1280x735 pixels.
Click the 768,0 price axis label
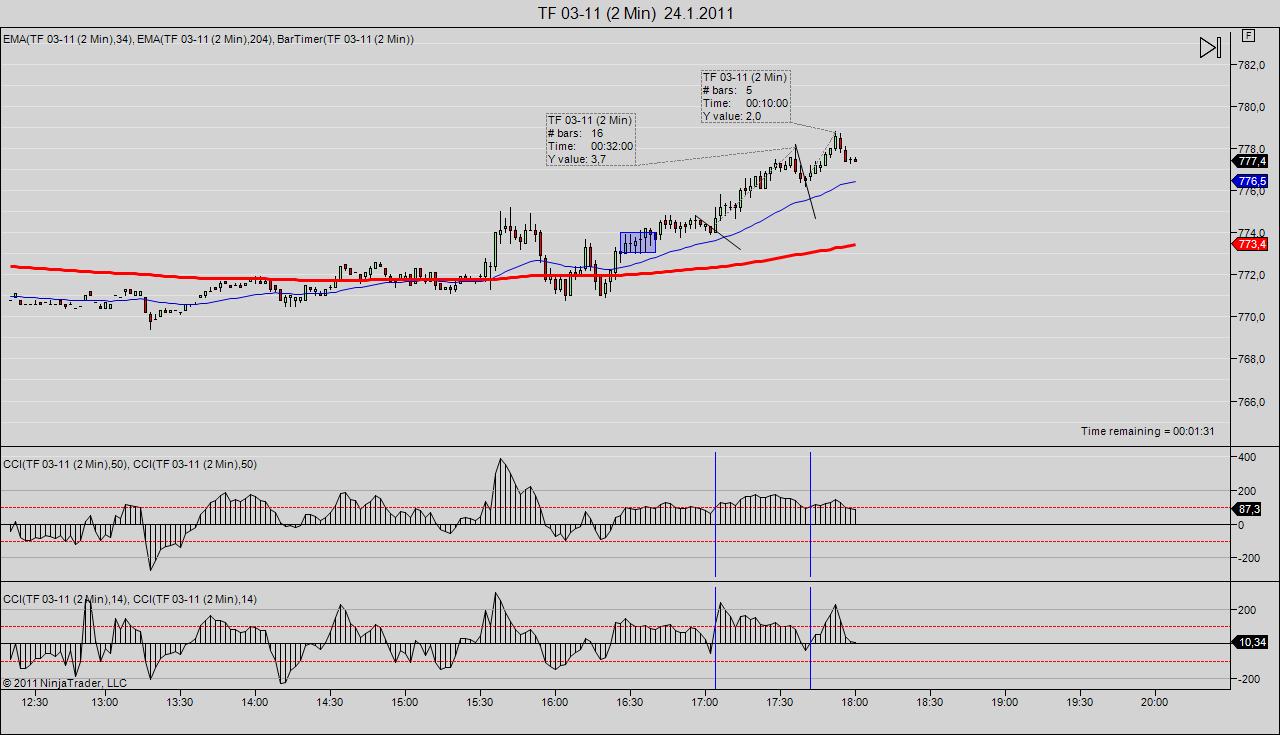[x=1252, y=359]
